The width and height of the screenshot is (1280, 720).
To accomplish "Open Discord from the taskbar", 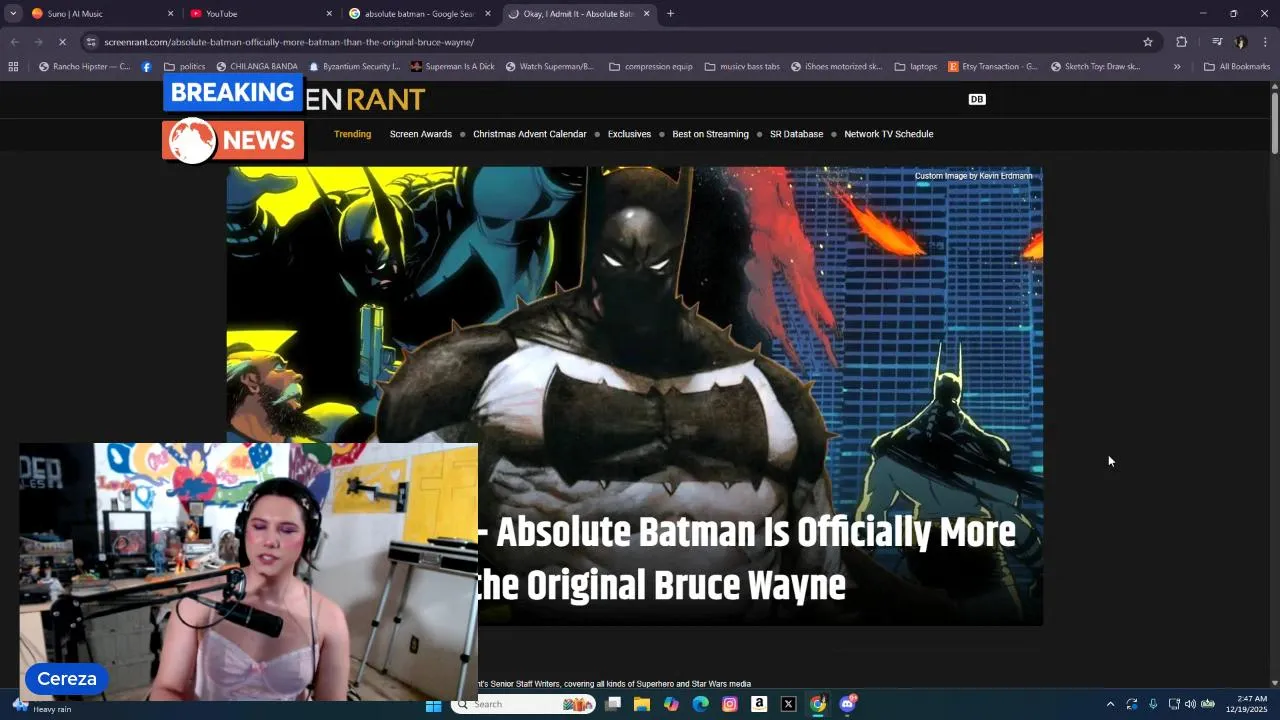I will tap(848, 704).
